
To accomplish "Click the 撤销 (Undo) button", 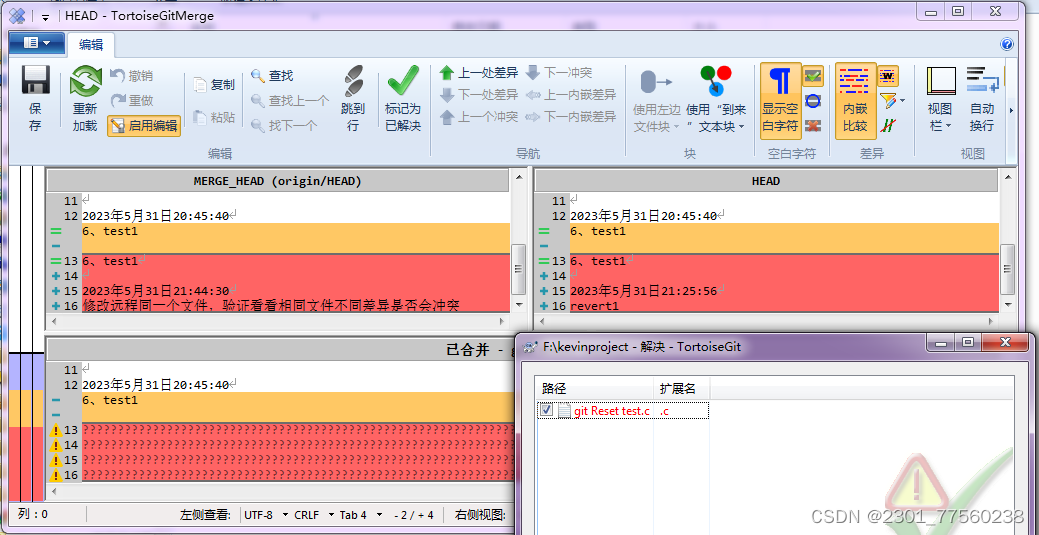I will tap(132, 76).
